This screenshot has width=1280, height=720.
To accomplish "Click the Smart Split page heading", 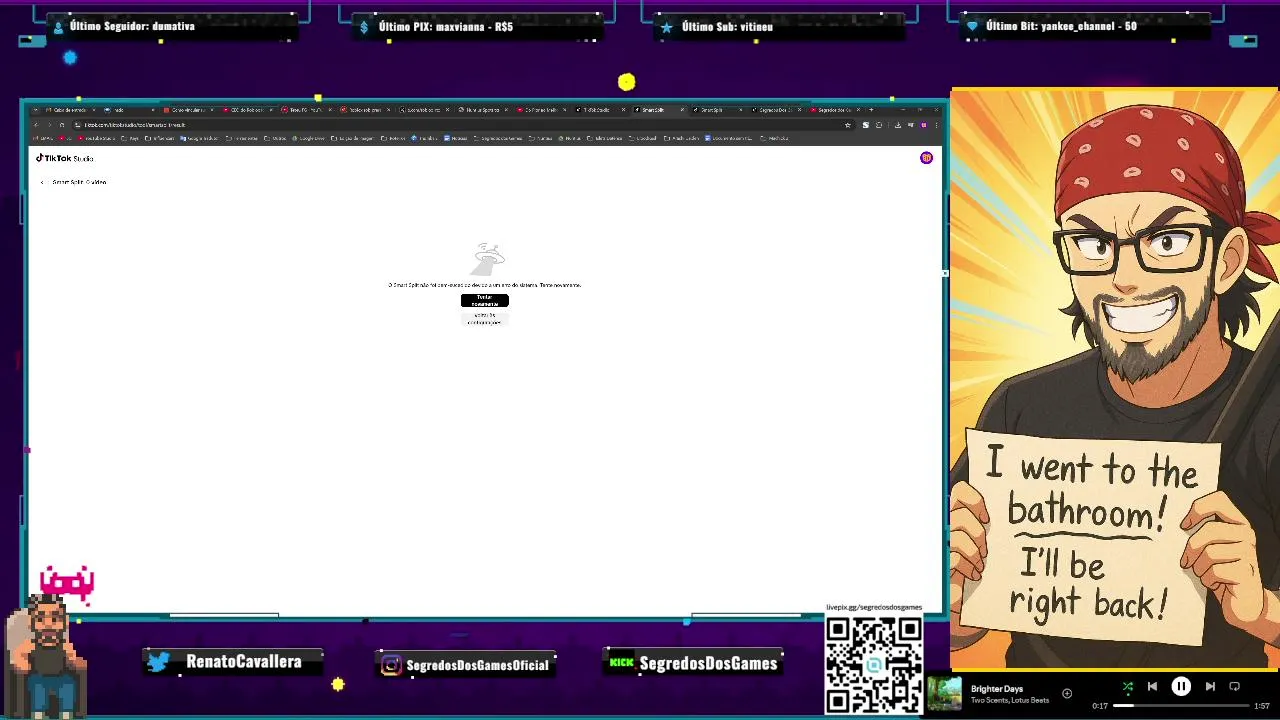I will pos(79,182).
